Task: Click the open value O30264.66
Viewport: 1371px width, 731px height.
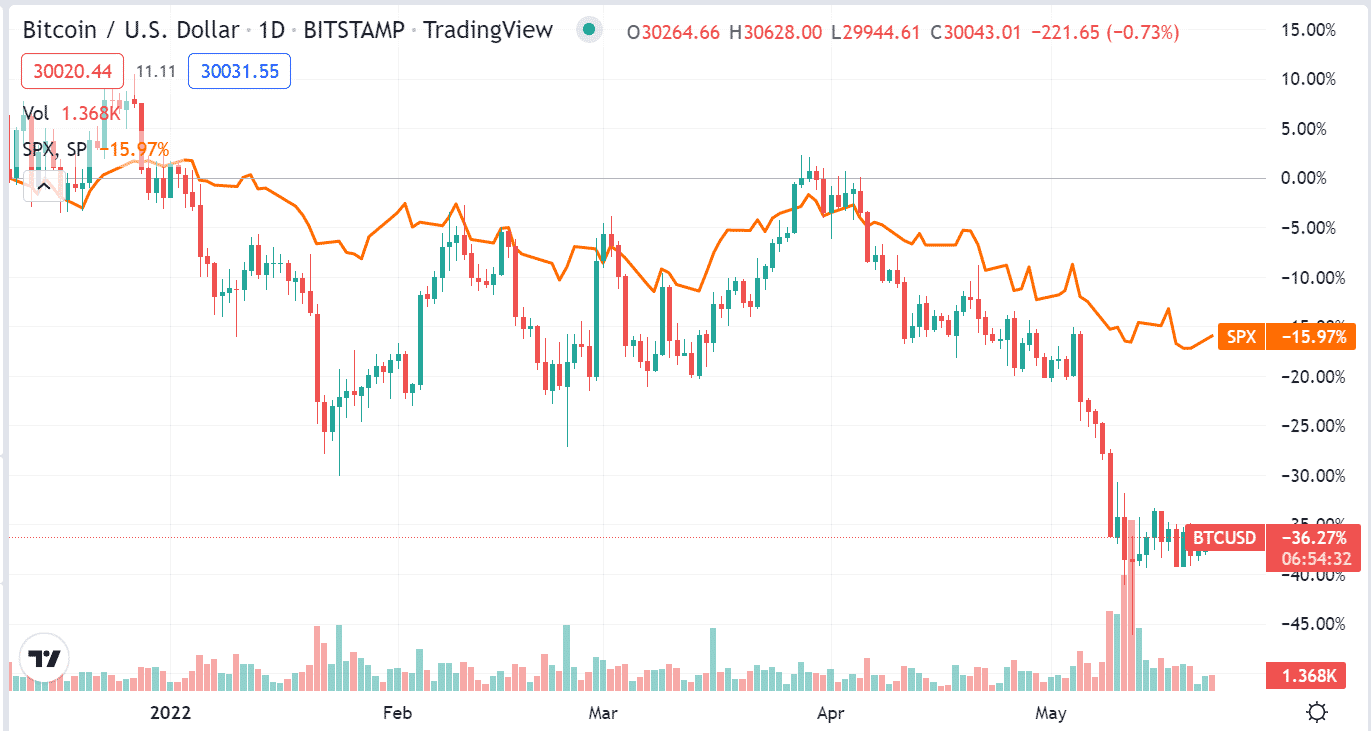Action: click(673, 32)
